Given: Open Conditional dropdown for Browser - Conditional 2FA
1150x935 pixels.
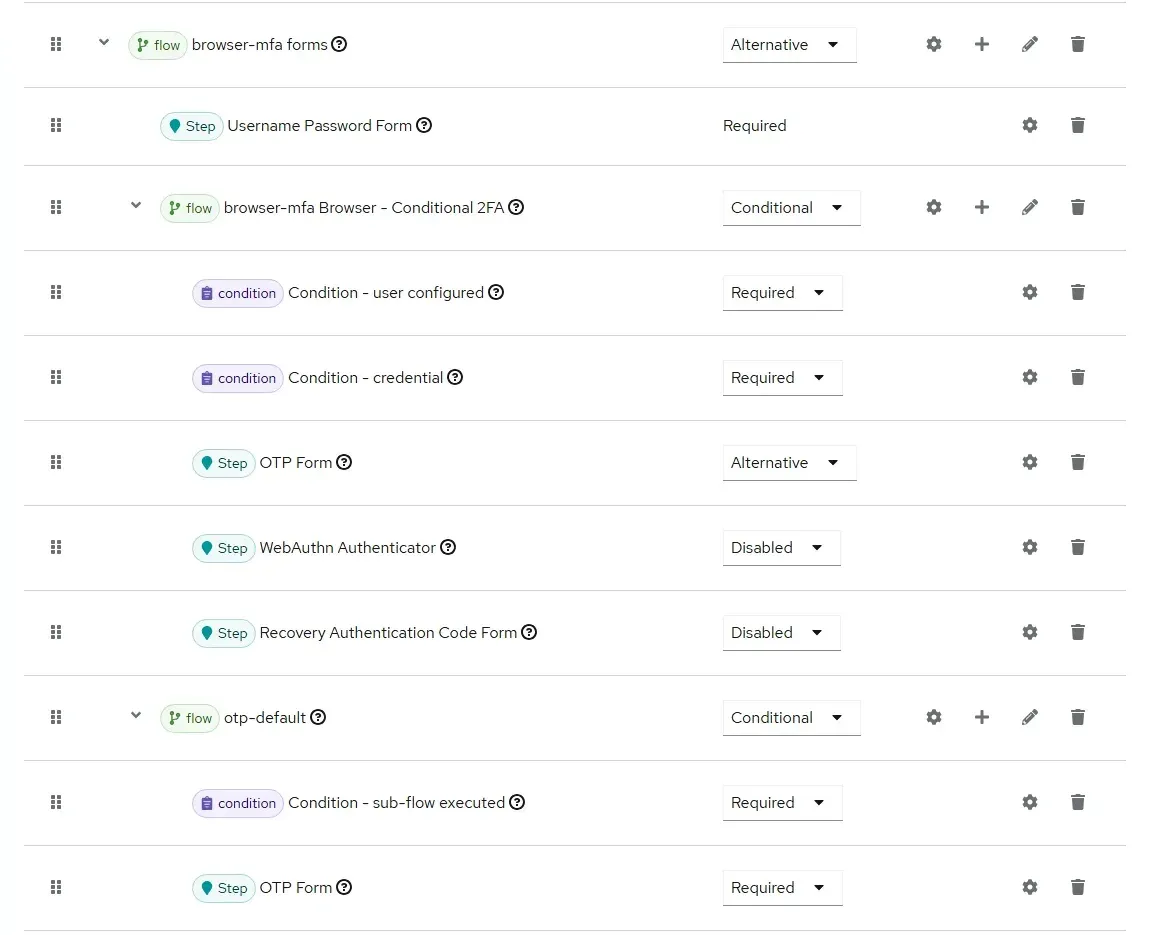Looking at the screenshot, I should (791, 208).
